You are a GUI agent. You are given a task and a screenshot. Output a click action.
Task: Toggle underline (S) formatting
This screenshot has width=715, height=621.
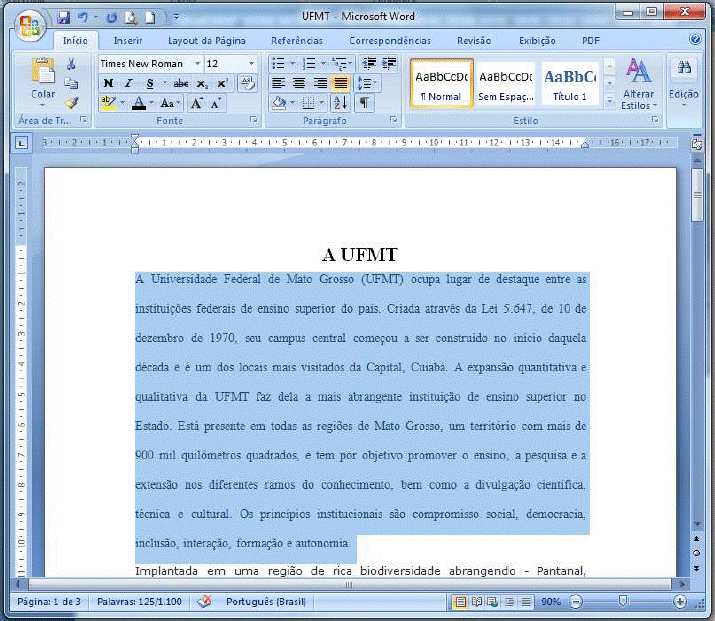(x=150, y=83)
